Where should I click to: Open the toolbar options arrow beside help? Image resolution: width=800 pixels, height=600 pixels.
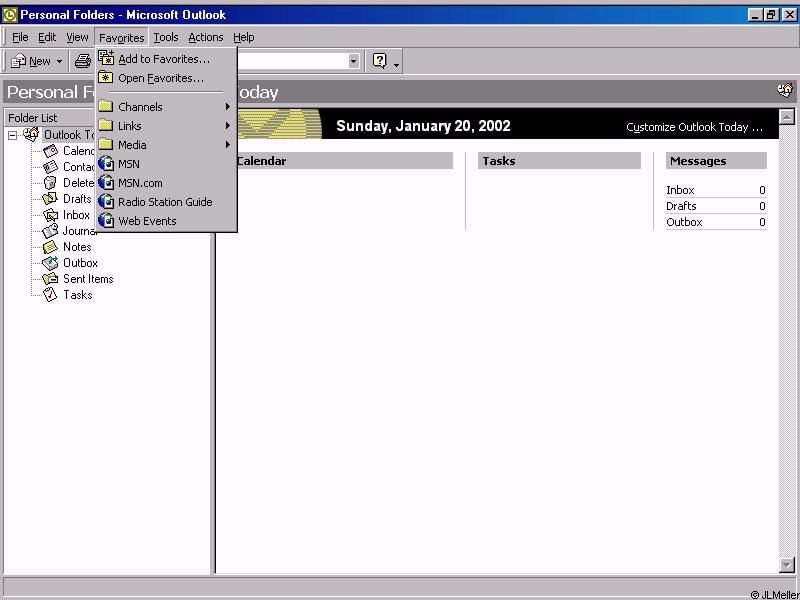coord(396,64)
